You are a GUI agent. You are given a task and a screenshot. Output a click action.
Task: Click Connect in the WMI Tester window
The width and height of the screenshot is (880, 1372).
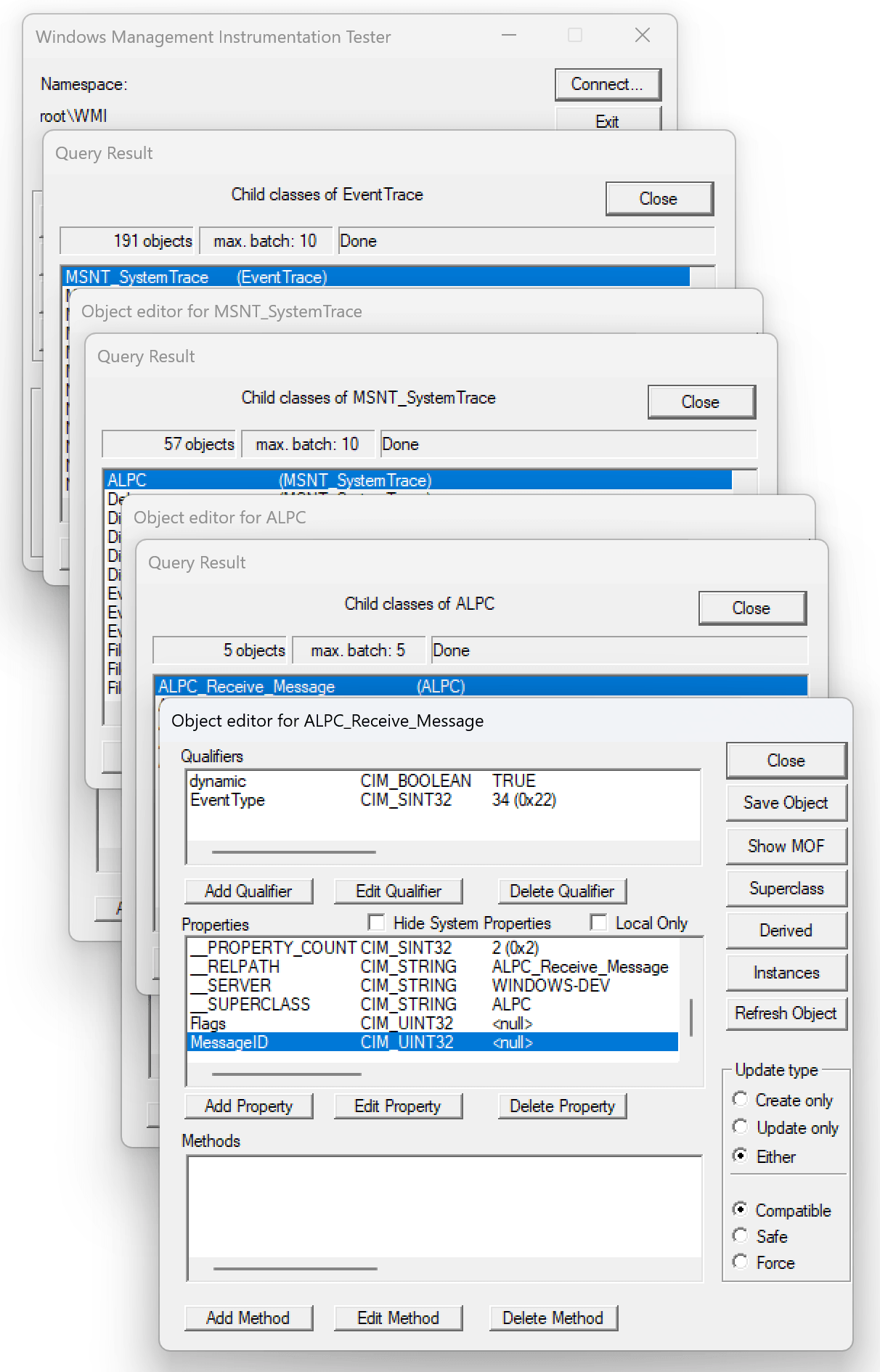click(x=607, y=84)
